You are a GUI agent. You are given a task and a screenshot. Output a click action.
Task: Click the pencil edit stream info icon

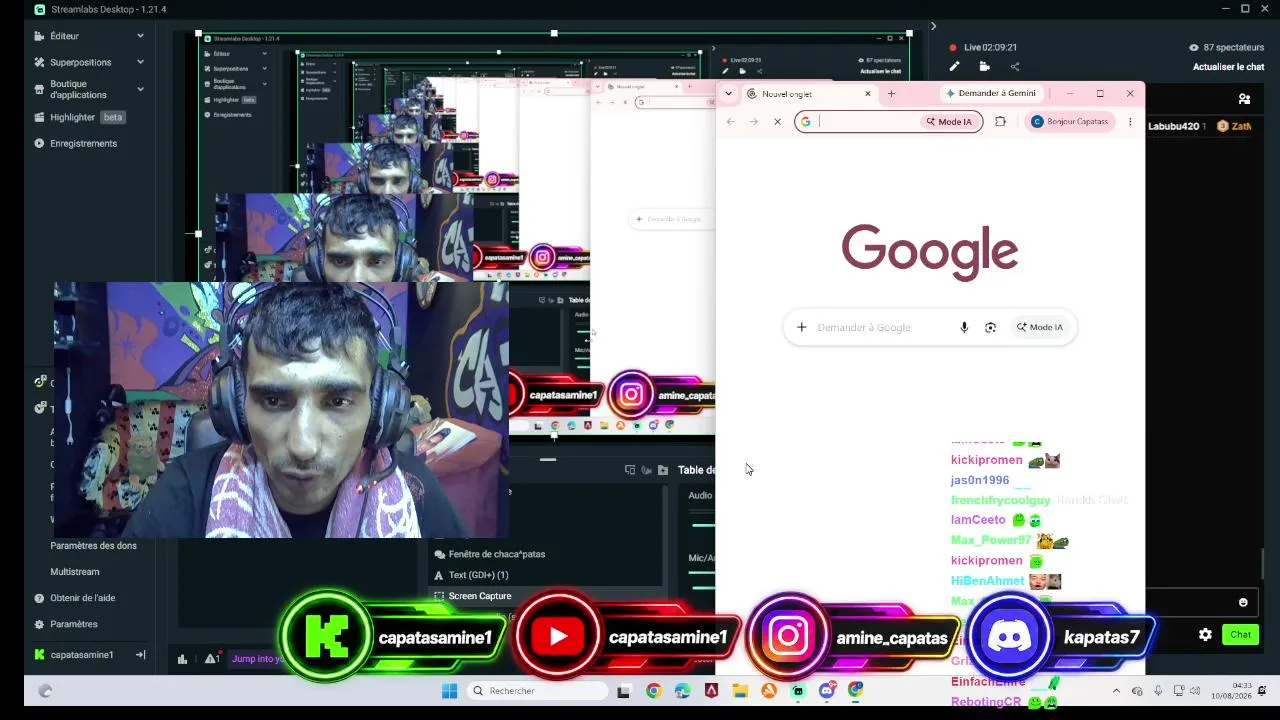coord(954,67)
